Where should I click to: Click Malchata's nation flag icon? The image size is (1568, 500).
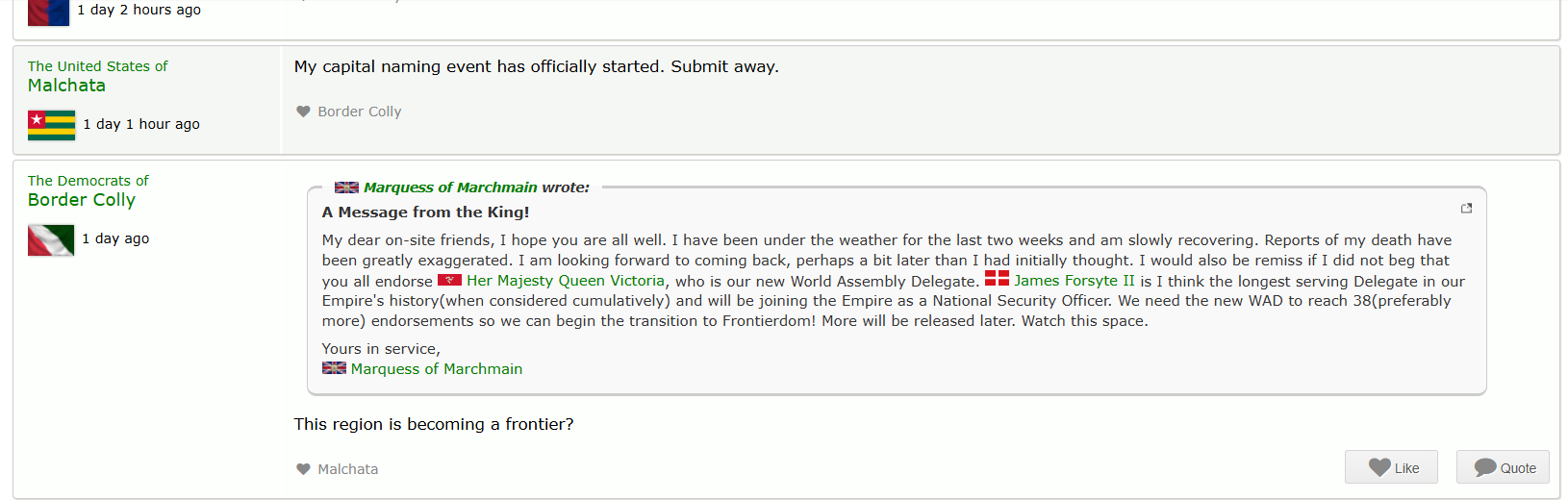51,125
